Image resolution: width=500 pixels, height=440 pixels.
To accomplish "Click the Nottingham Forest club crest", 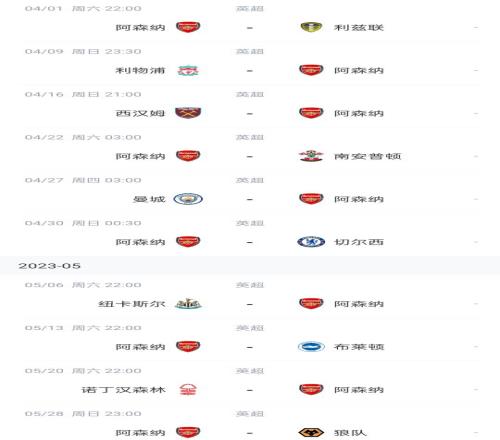I will (x=188, y=389).
